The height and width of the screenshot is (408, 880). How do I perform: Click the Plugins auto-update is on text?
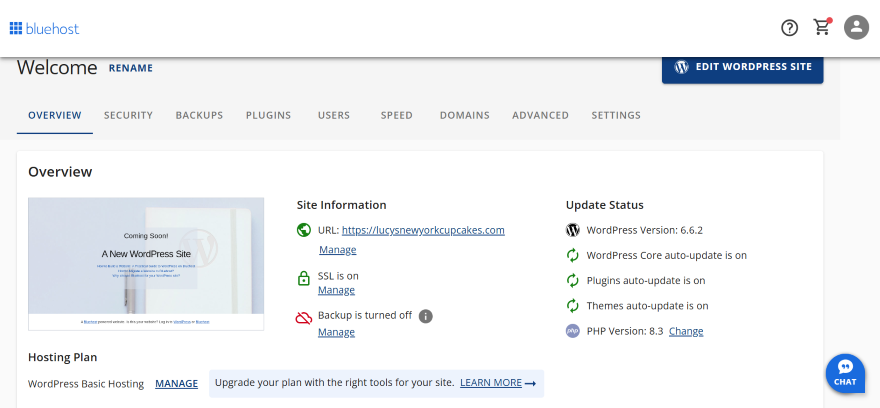pyautogui.click(x=646, y=281)
